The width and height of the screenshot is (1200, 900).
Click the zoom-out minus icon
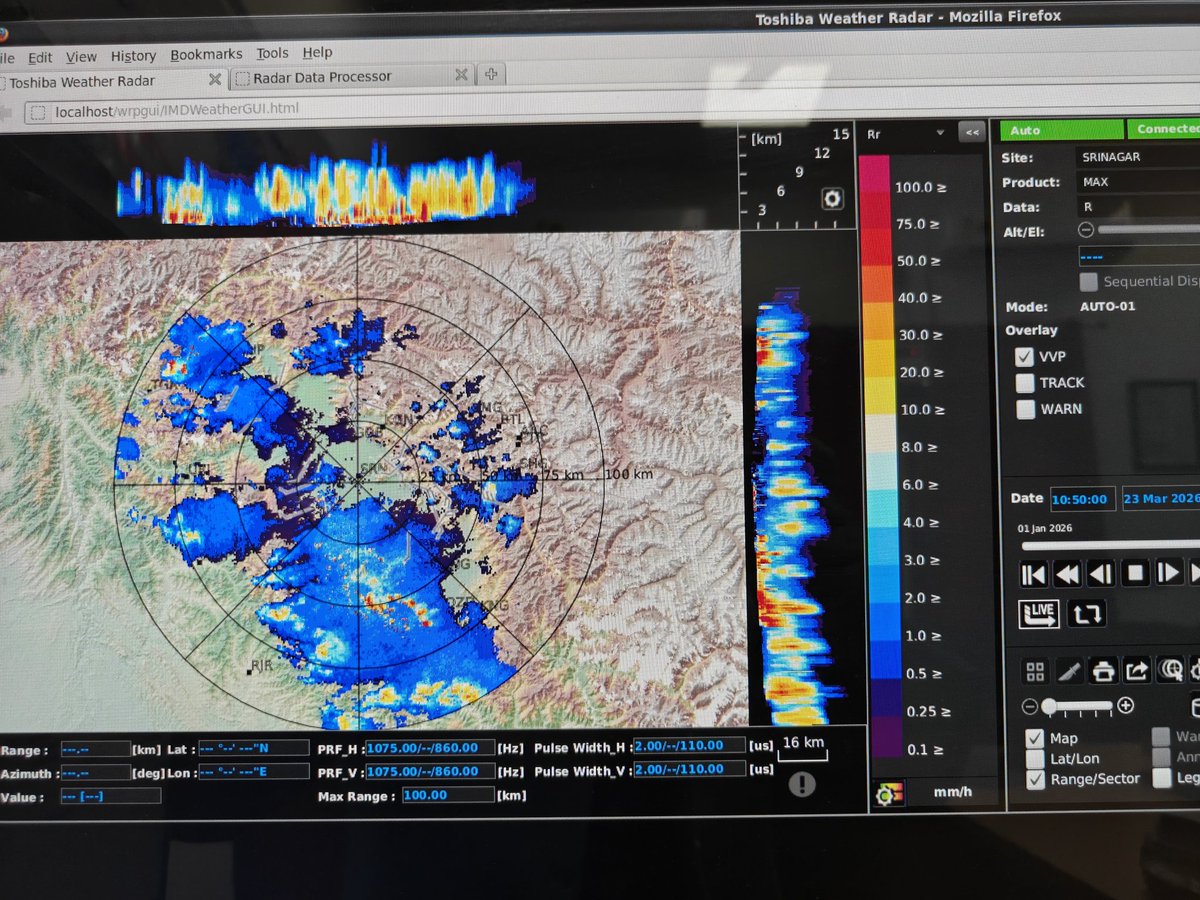point(1029,707)
